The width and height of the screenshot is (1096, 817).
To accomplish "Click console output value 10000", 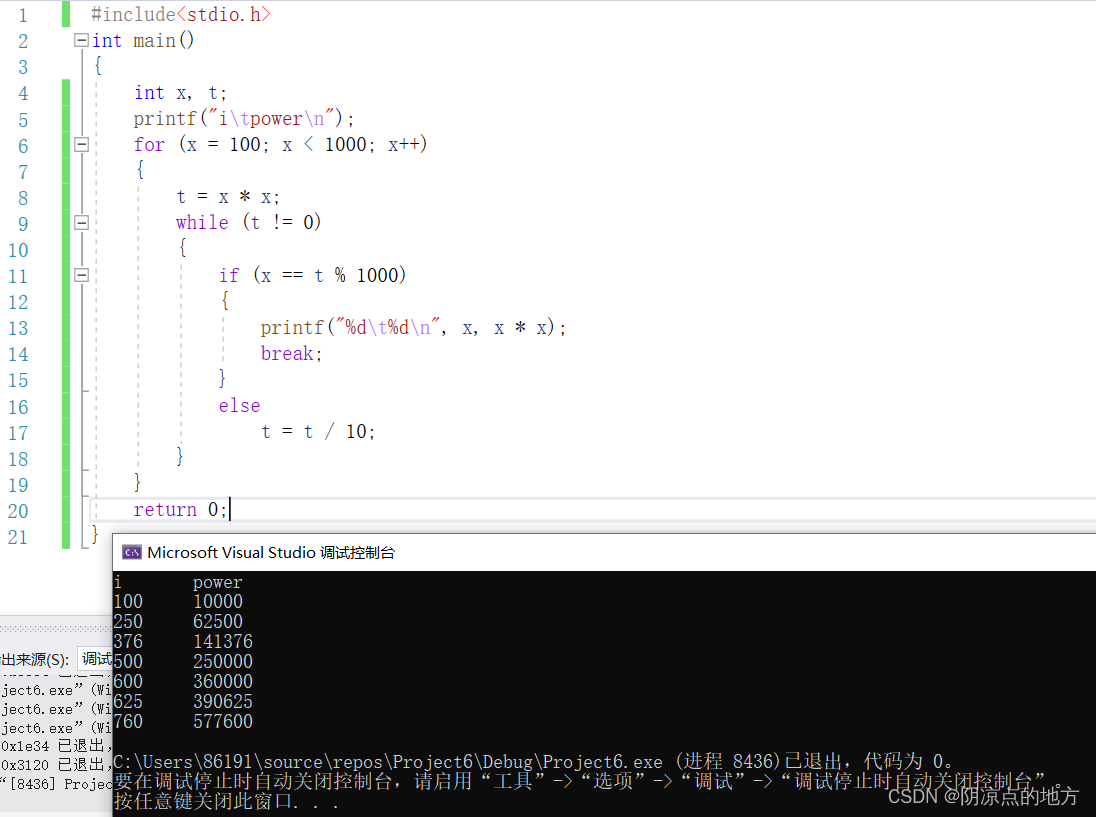I will pyautogui.click(x=218, y=602).
